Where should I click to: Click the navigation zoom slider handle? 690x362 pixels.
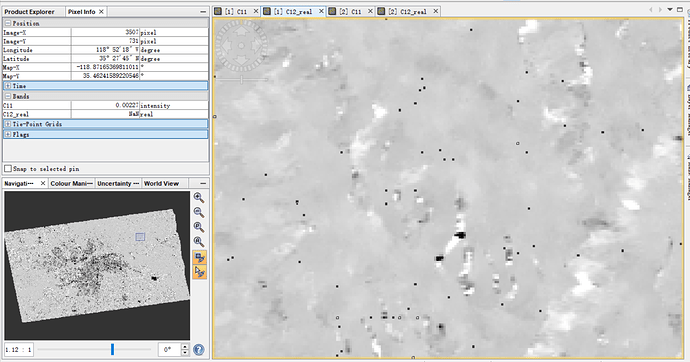[113, 349]
